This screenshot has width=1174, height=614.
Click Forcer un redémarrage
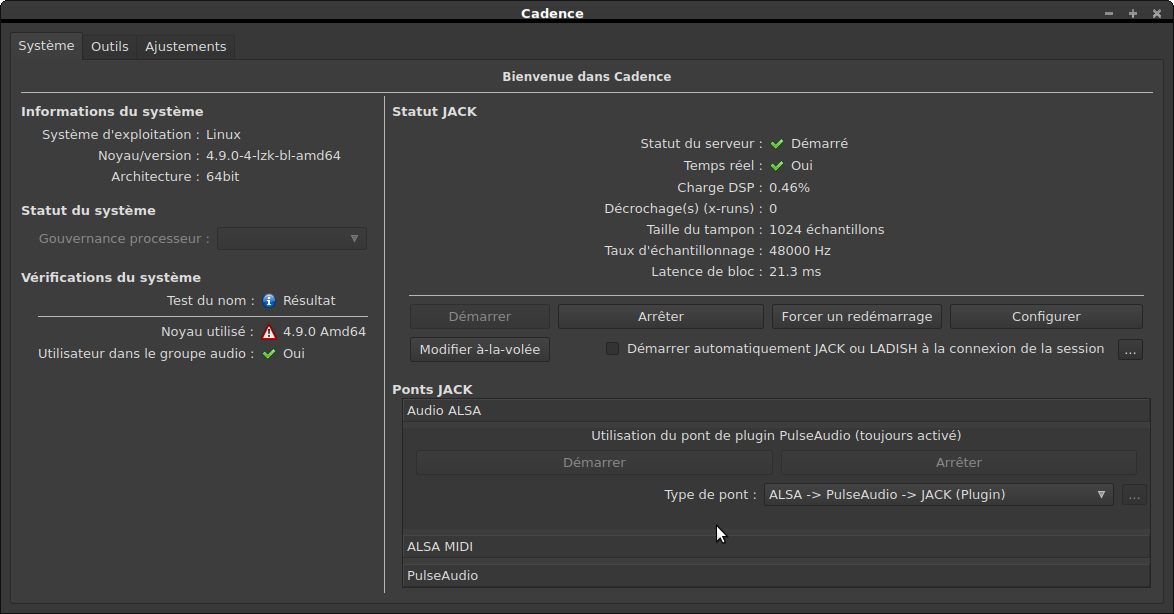click(x=857, y=316)
